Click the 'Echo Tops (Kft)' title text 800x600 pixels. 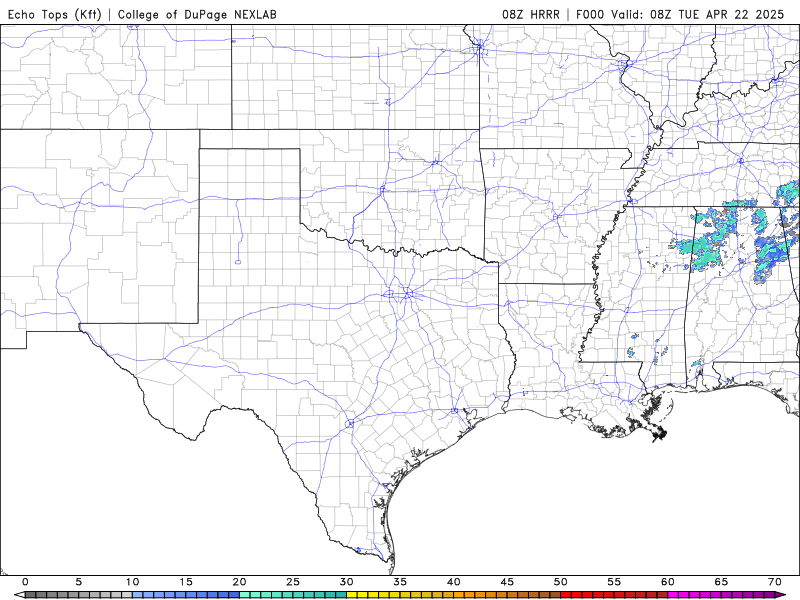coord(55,14)
